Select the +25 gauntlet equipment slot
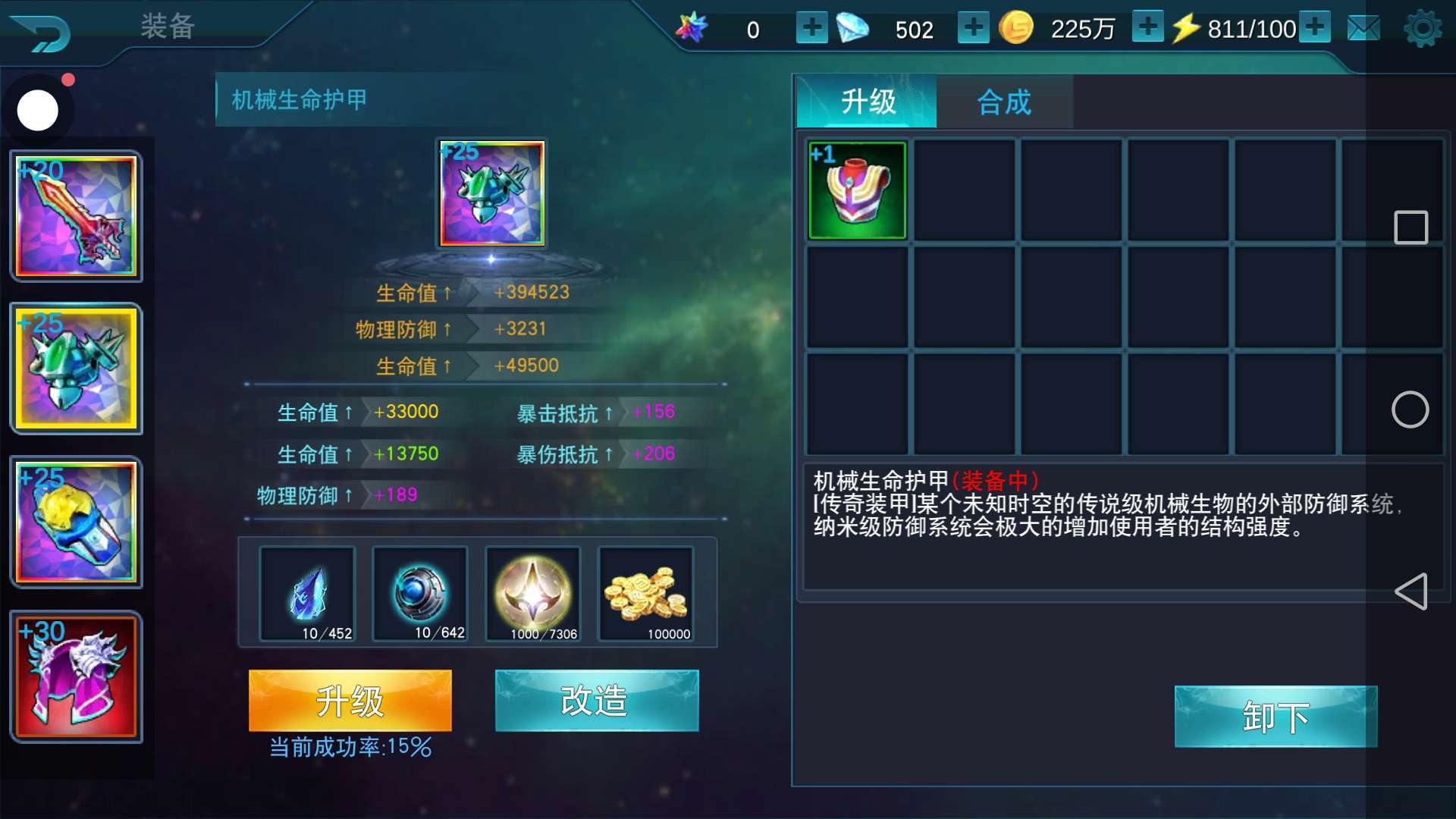This screenshot has width=1456, height=819. click(x=76, y=522)
